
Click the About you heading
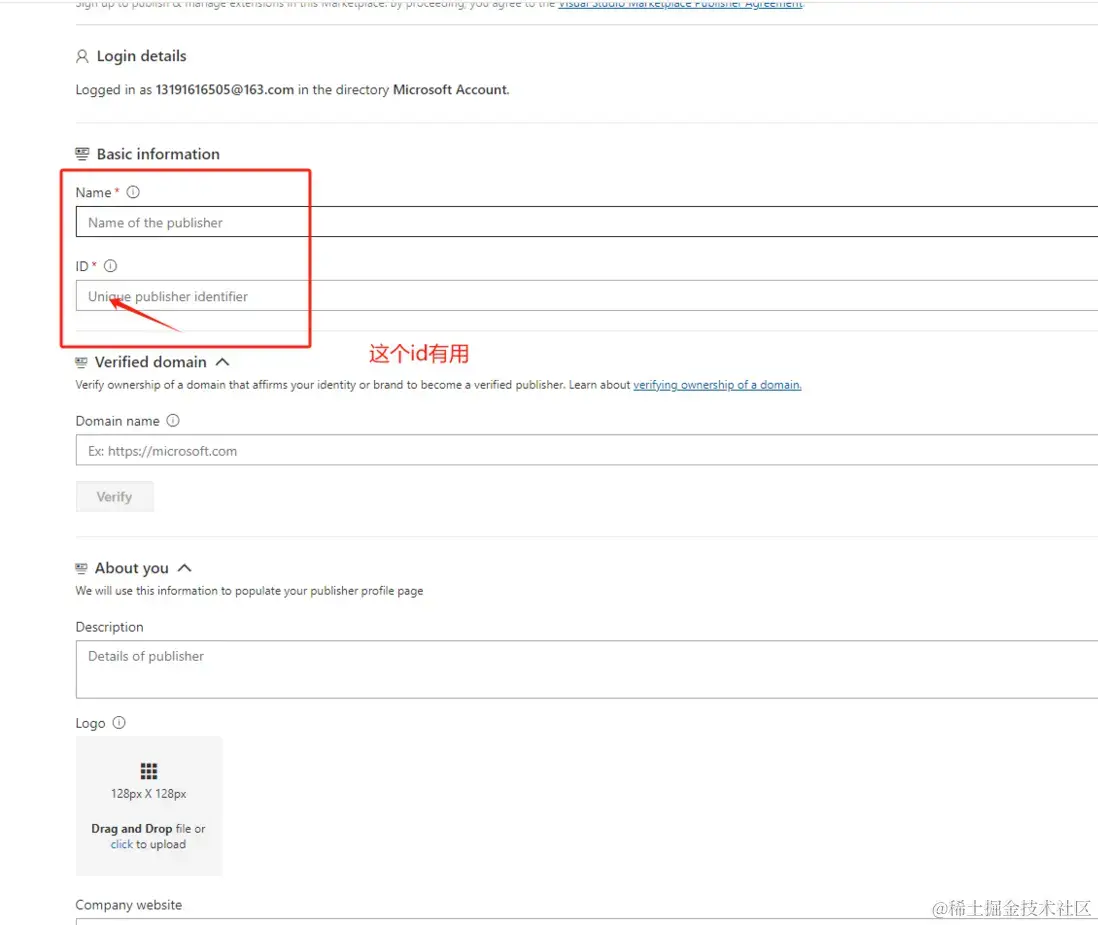(132, 568)
